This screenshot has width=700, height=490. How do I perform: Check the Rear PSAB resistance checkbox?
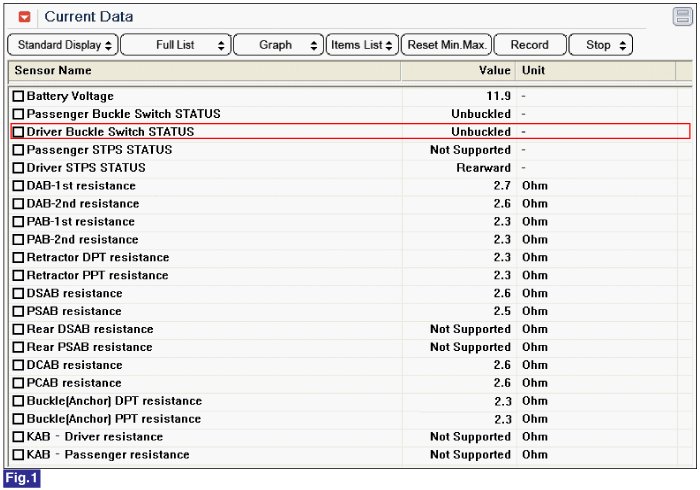(x=18, y=347)
